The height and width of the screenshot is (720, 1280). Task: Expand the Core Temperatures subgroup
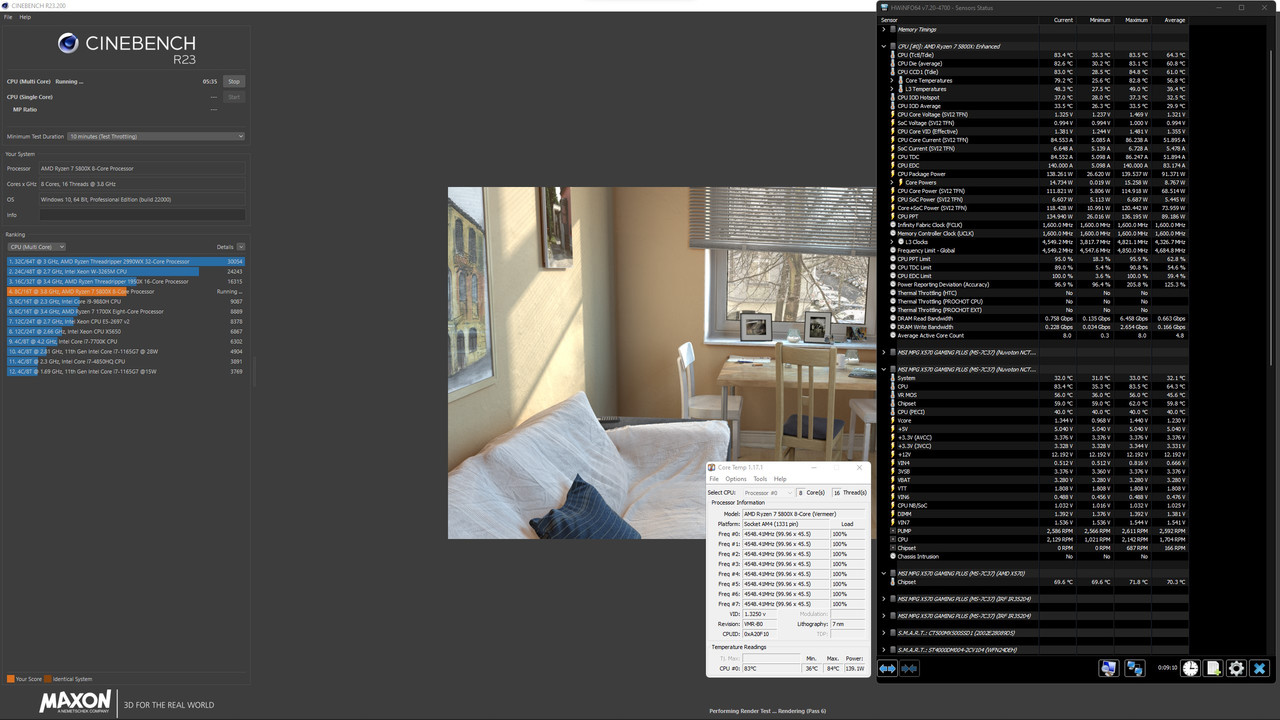coord(890,80)
